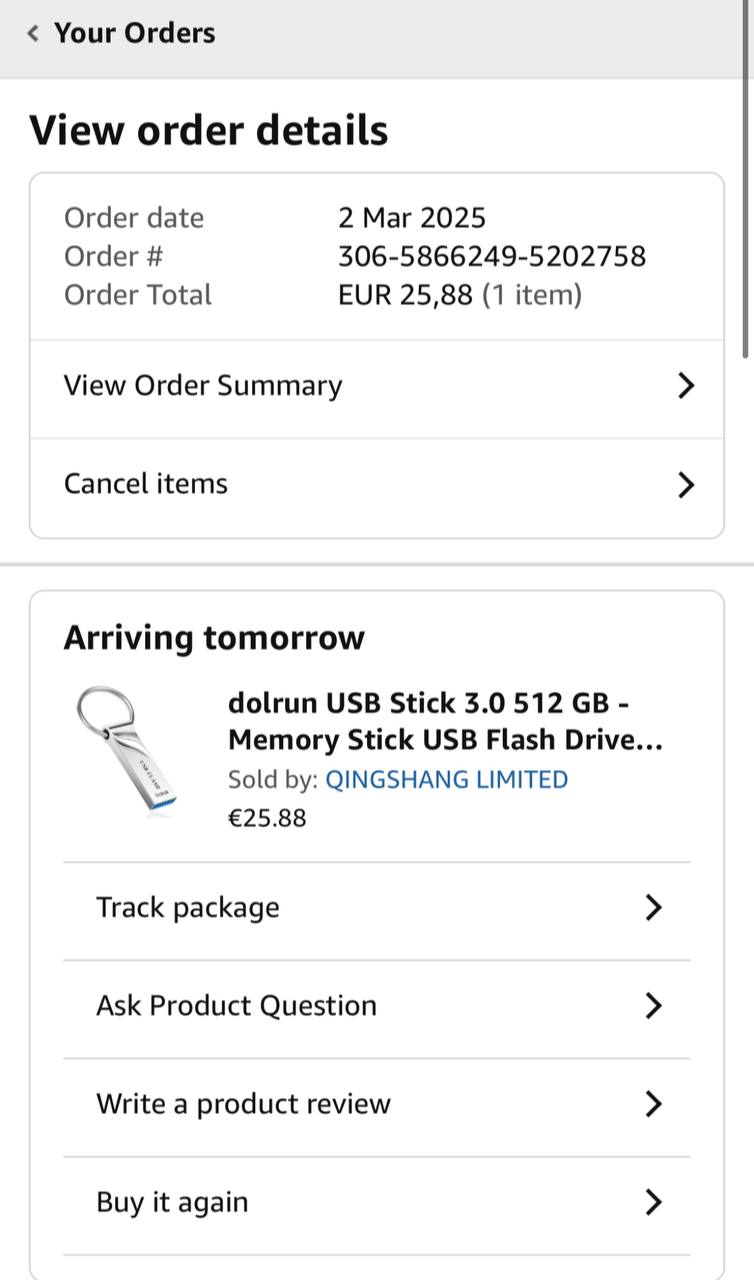Click chevron next to Cancel items
The height and width of the screenshot is (1280, 754).
pos(685,485)
